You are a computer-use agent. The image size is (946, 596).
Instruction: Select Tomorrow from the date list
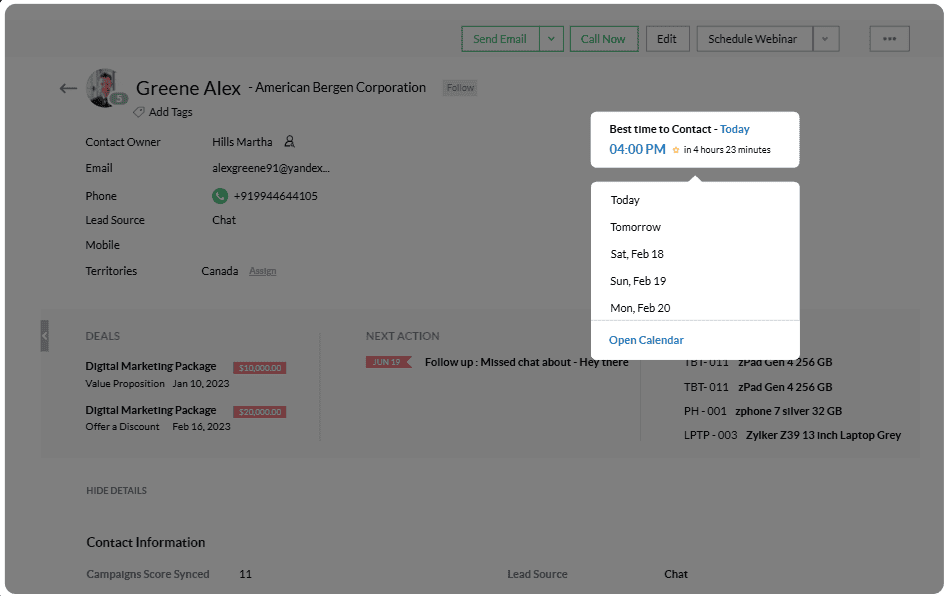click(635, 227)
